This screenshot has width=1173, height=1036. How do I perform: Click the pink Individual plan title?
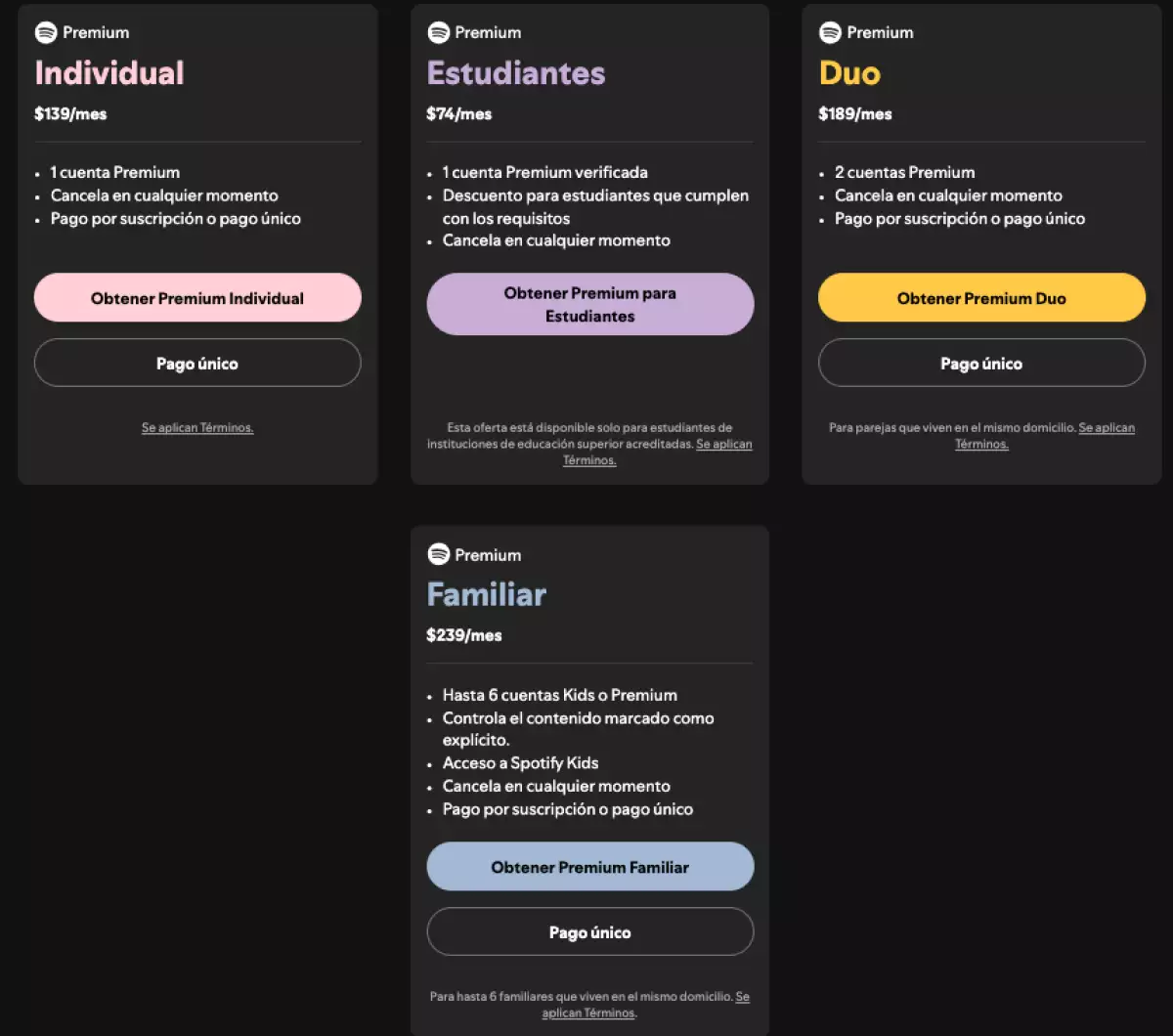pos(109,73)
